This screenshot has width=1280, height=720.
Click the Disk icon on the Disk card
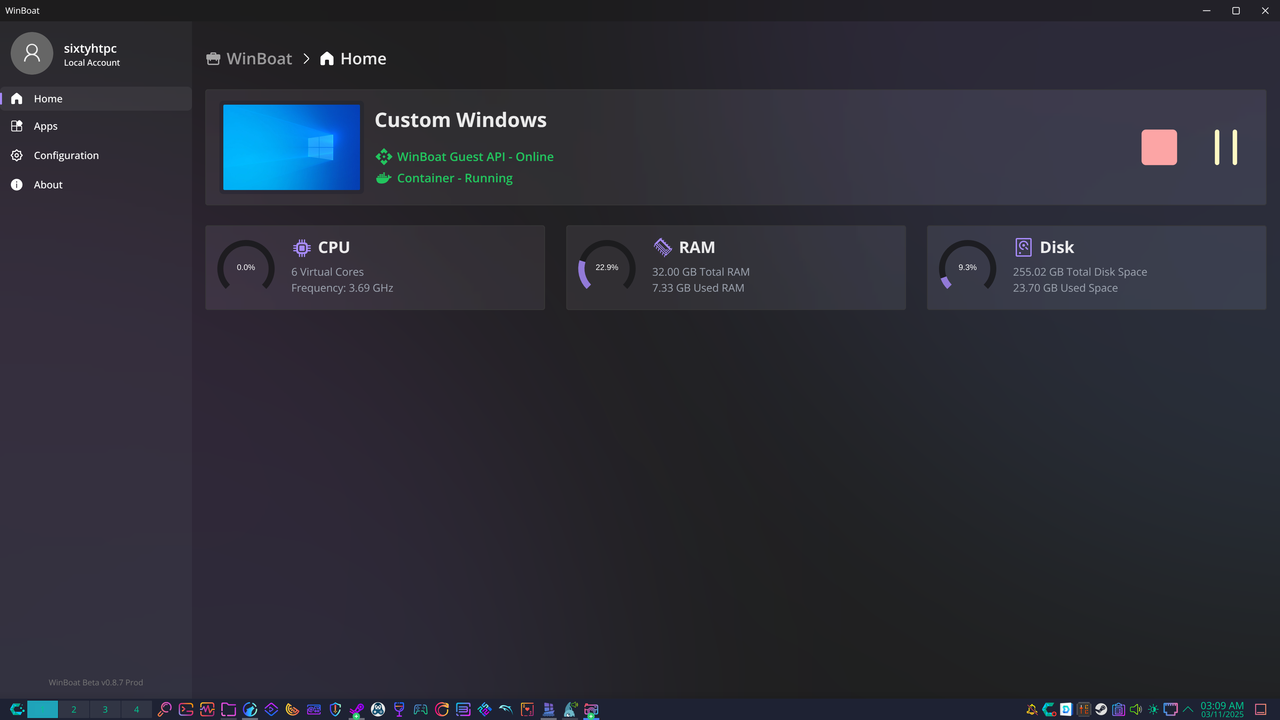point(1022,247)
